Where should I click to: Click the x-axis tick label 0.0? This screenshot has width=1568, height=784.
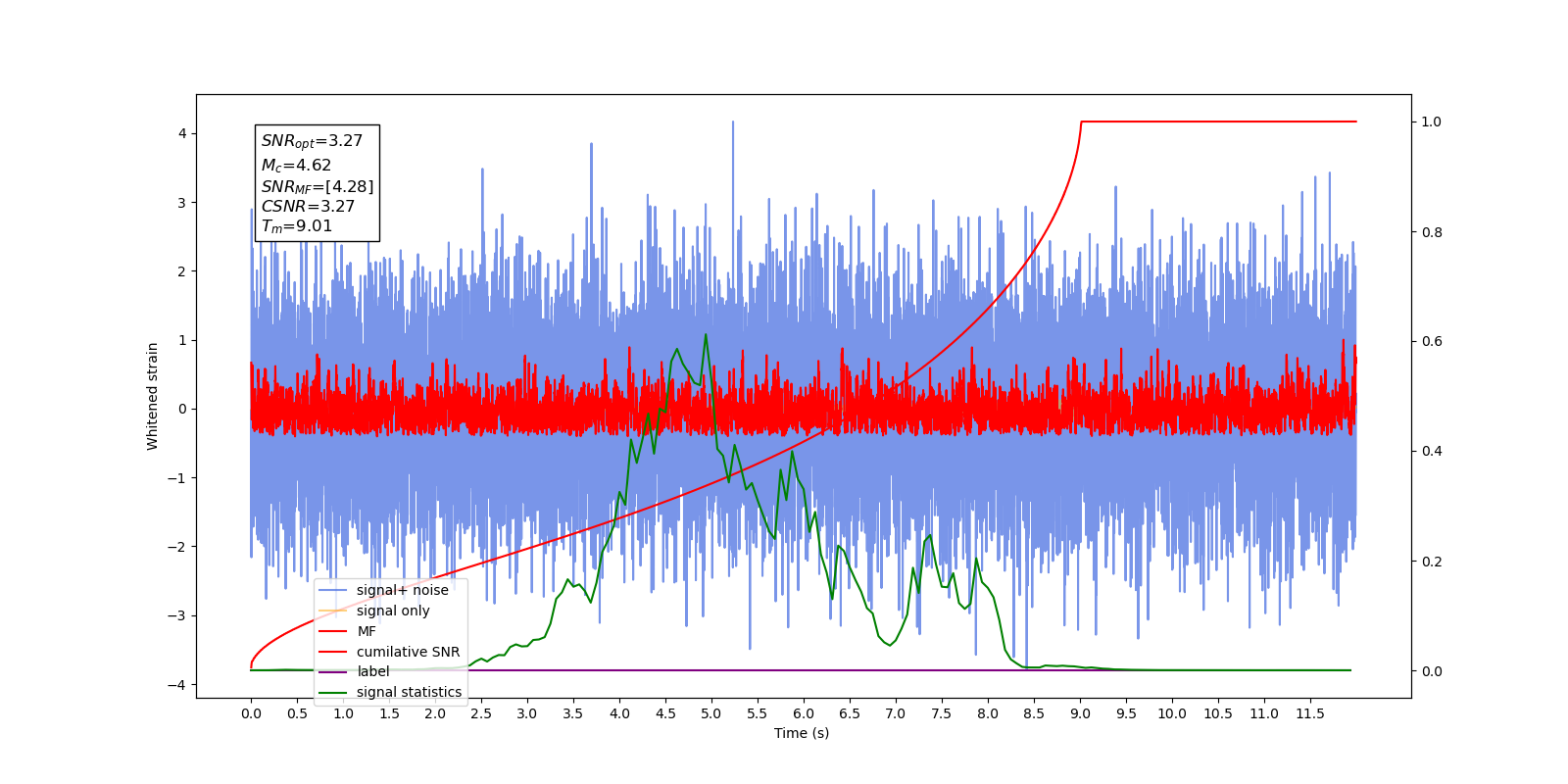[x=251, y=713]
